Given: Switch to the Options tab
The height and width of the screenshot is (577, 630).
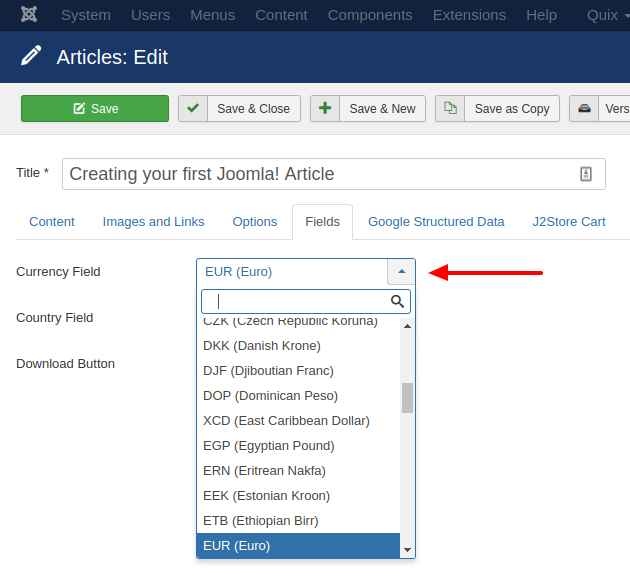Looking at the screenshot, I should coord(255,221).
